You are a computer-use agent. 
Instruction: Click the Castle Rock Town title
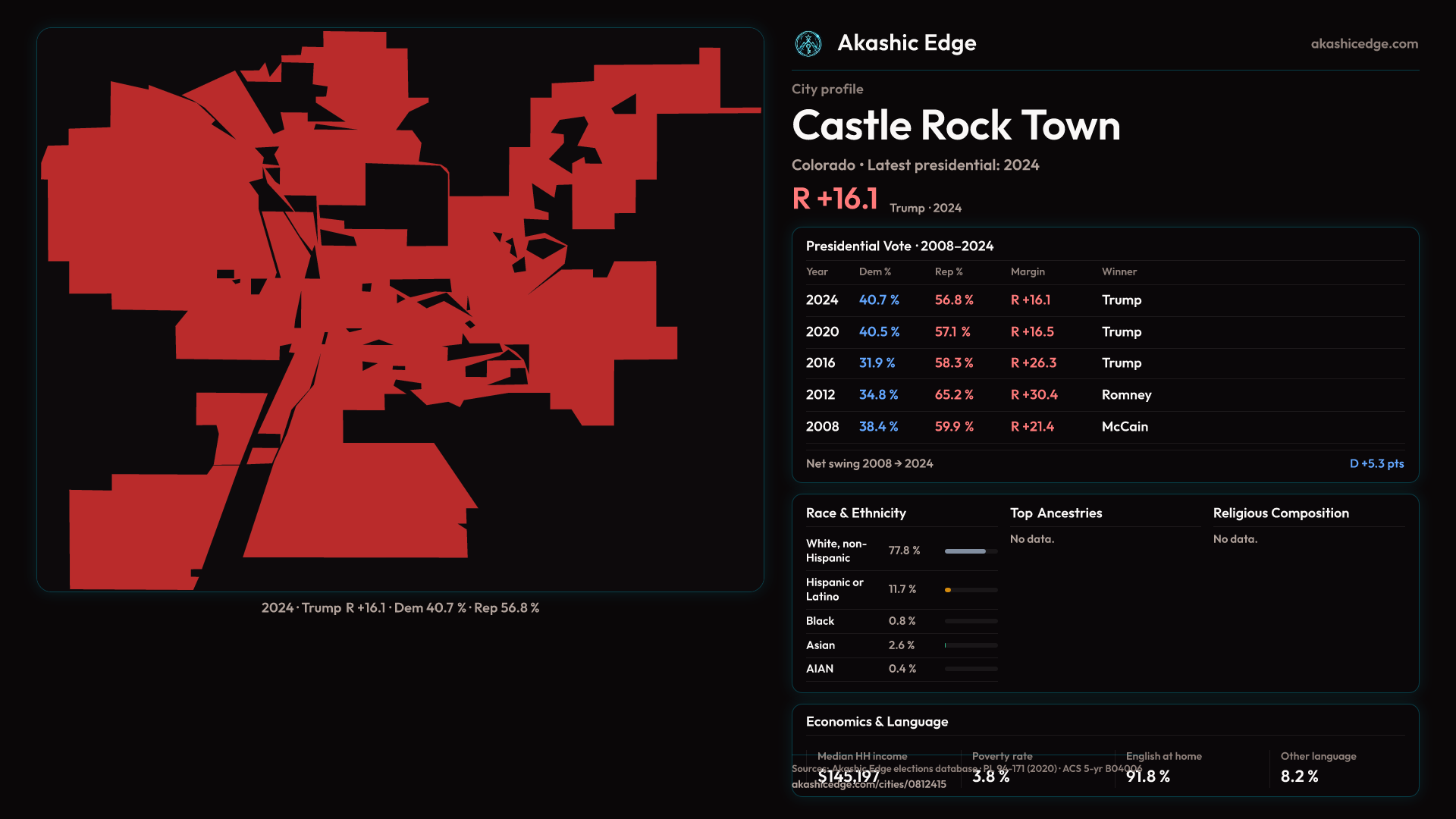pos(955,126)
